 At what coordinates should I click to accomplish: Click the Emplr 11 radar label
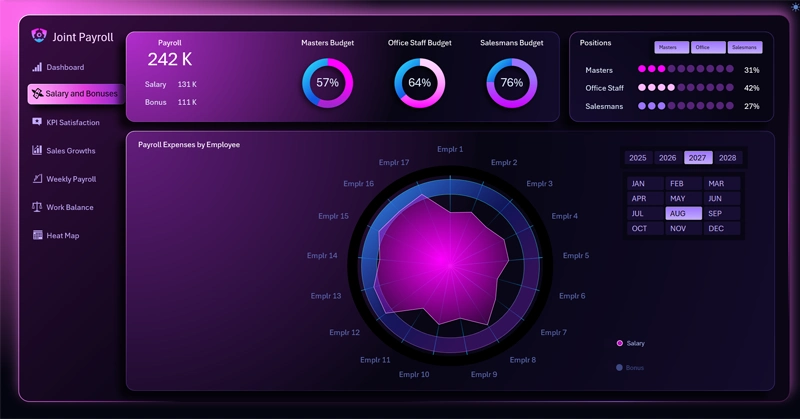[375, 360]
